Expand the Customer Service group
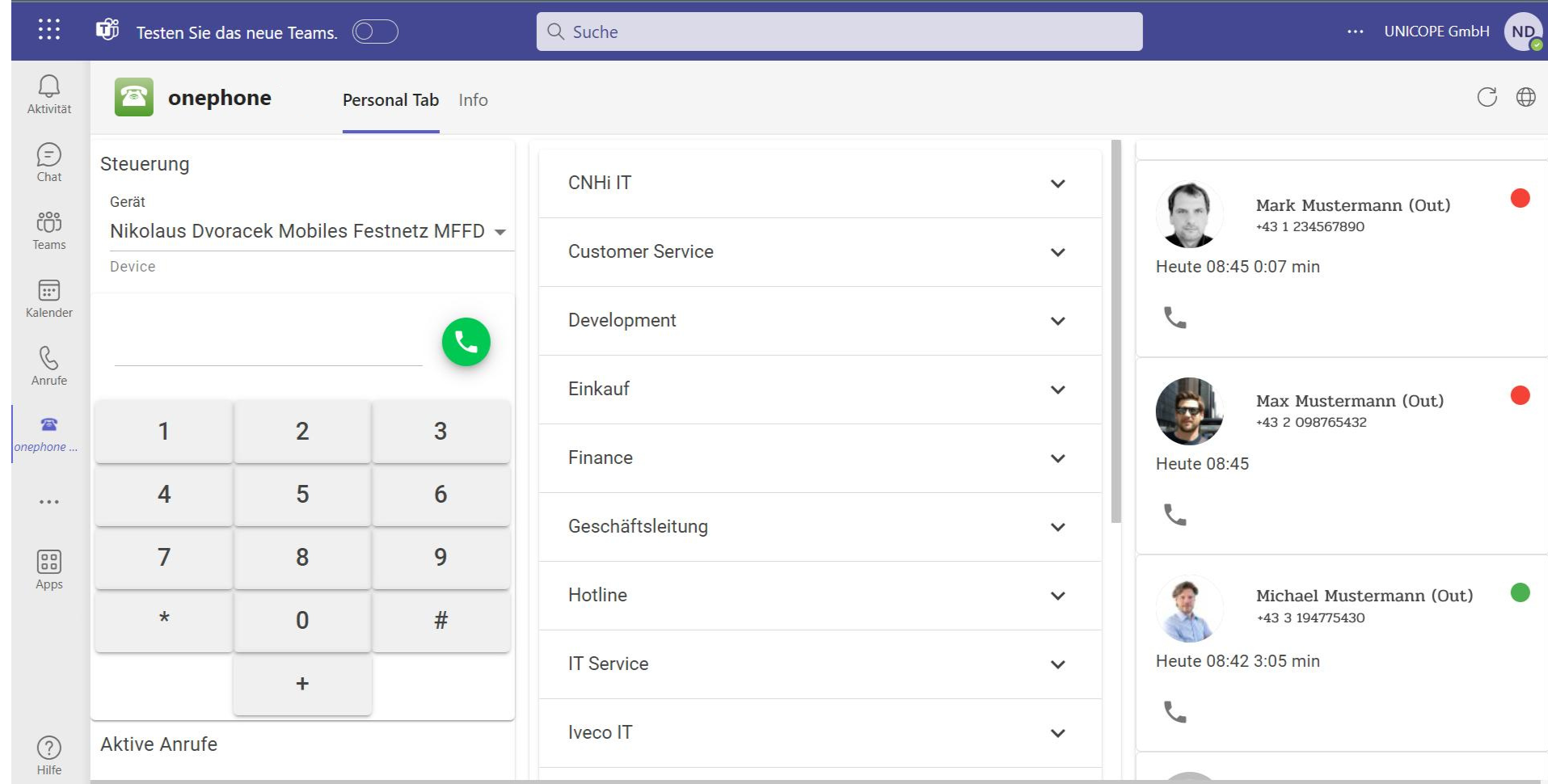1548x784 pixels. (1057, 252)
